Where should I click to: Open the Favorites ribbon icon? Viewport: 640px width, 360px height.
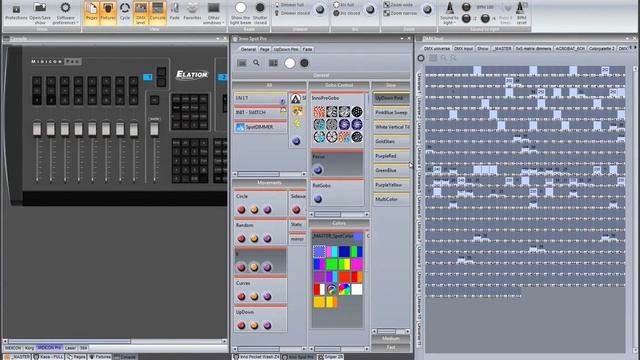click(x=192, y=12)
